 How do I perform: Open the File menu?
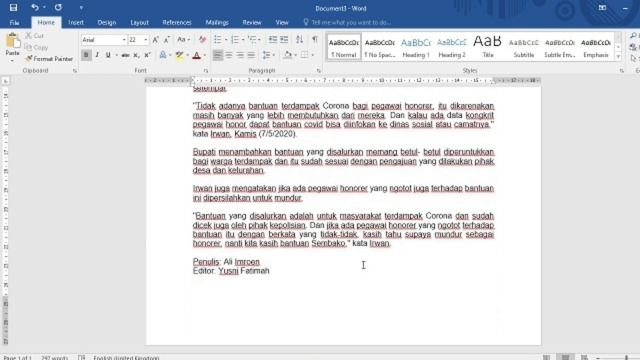coord(14,22)
